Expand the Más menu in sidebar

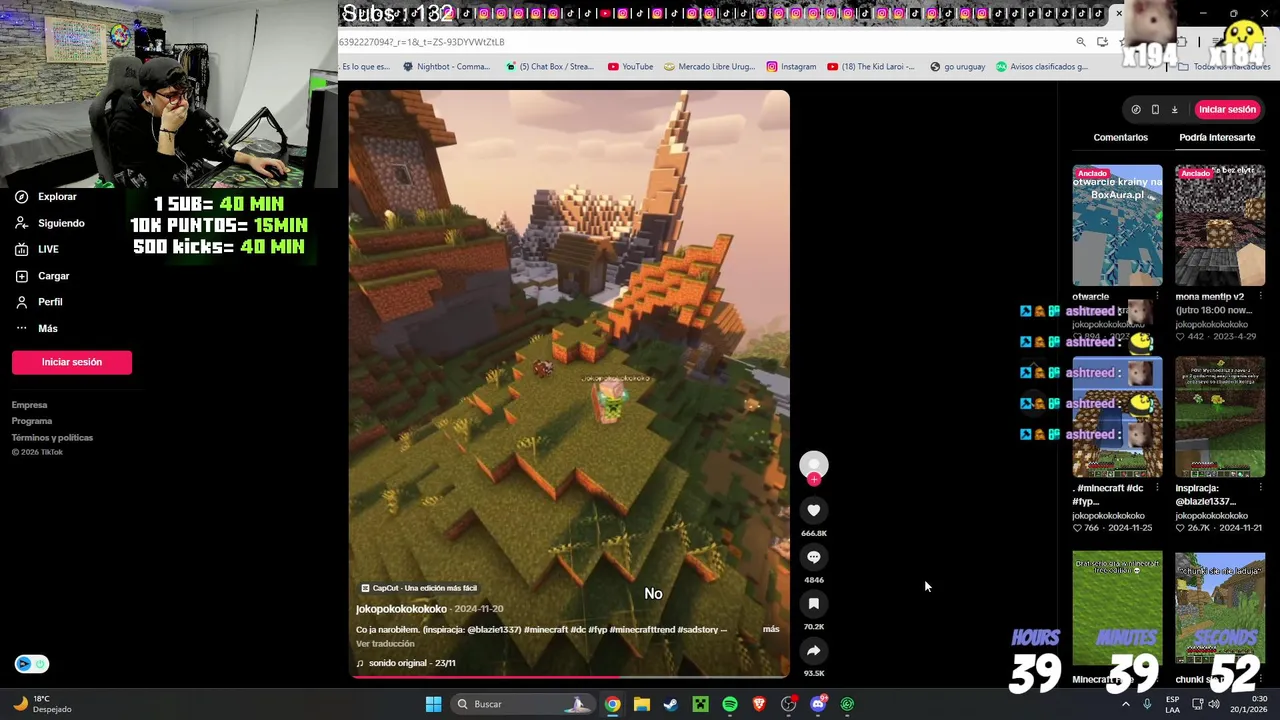pos(36,328)
